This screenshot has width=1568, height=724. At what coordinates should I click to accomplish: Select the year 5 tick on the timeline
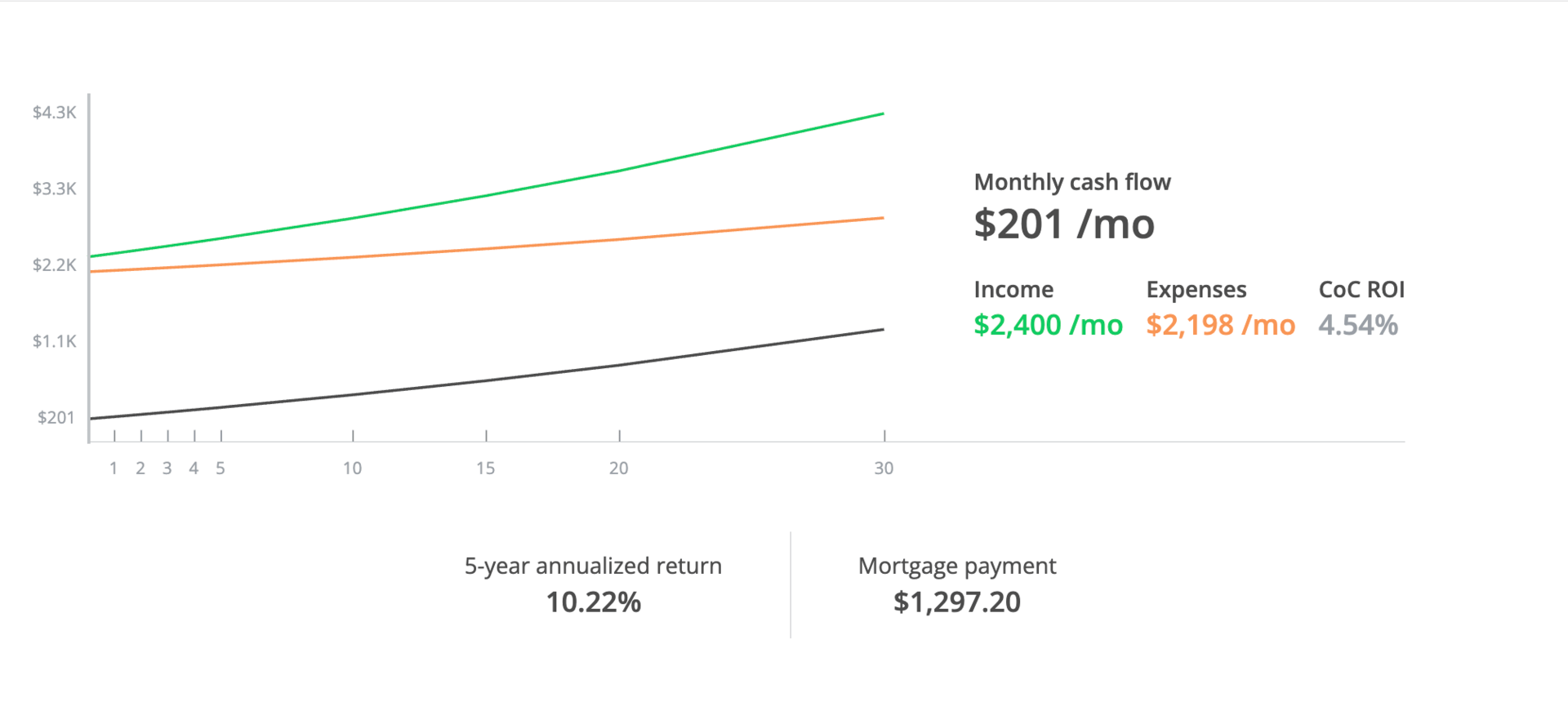[x=221, y=436]
